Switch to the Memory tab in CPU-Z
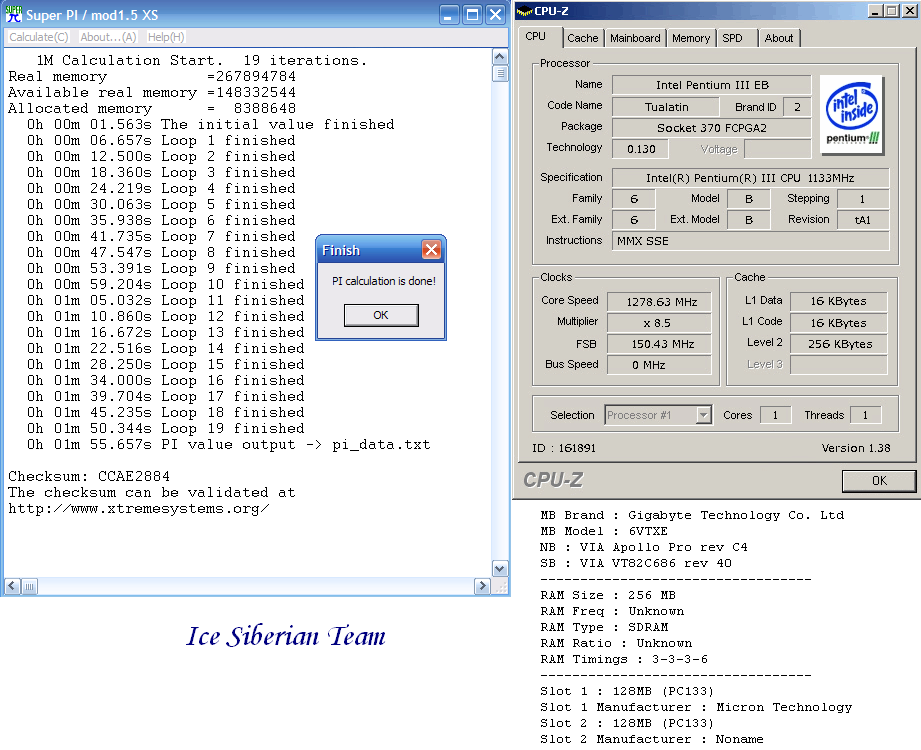 pos(691,38)
